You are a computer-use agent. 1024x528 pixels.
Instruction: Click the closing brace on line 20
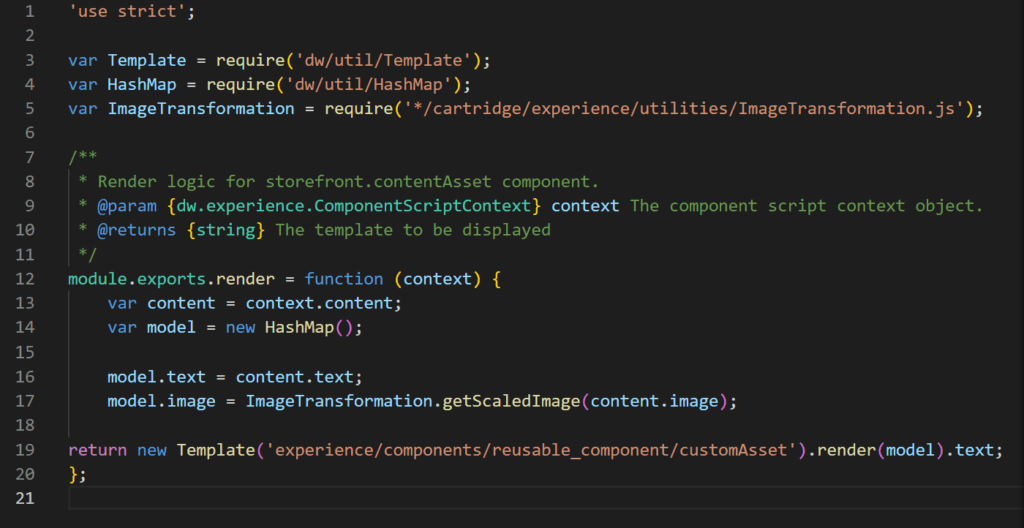coord(73,474)
